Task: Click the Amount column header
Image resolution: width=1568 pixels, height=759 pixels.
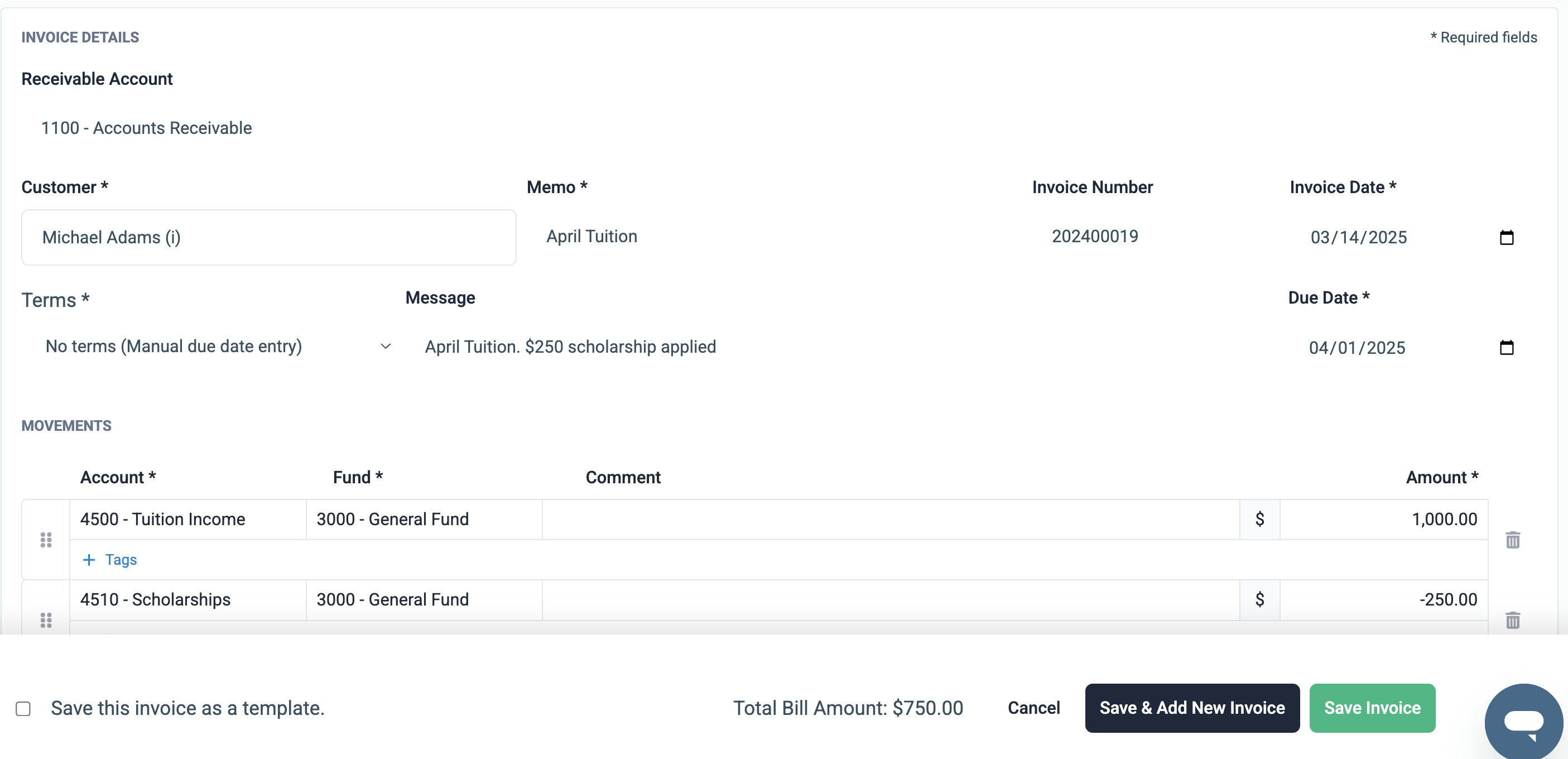Action: click(x=1441, y=477)
